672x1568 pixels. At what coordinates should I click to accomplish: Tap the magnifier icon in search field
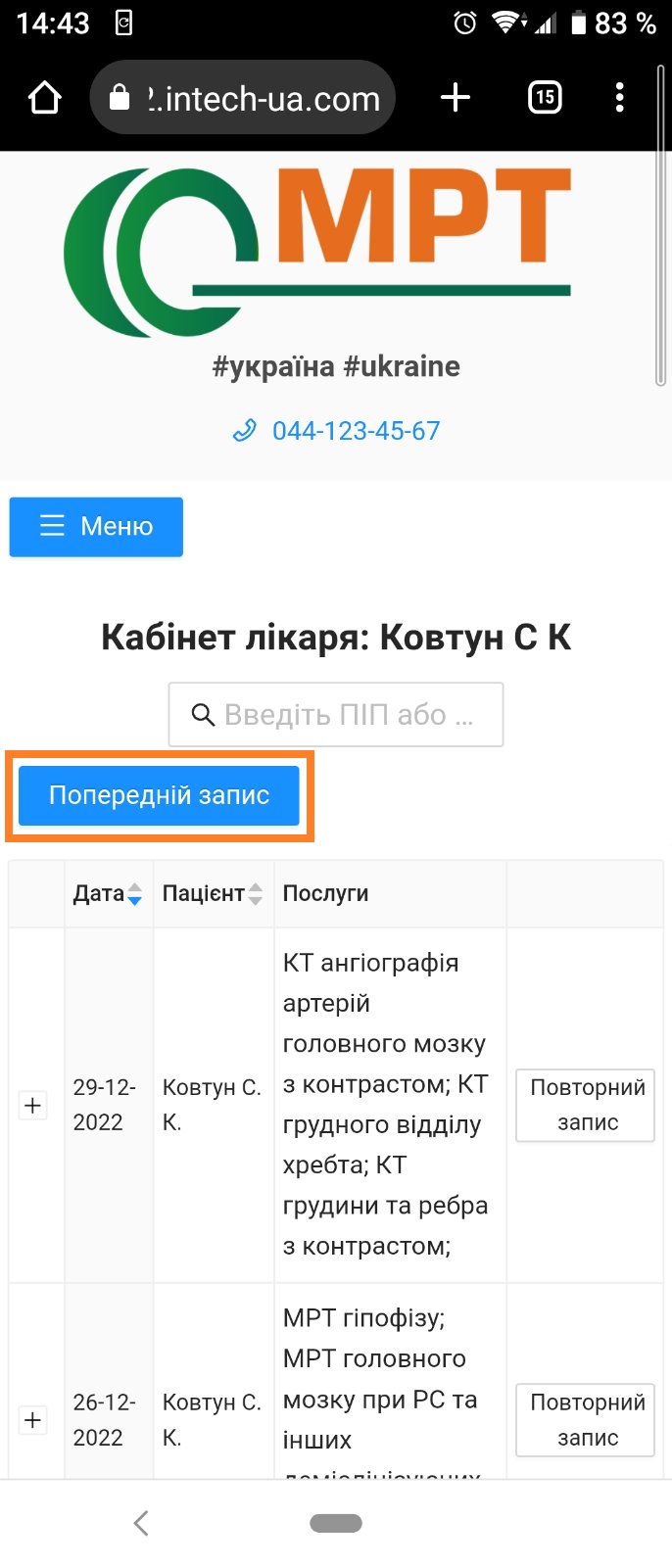point(203,715)
